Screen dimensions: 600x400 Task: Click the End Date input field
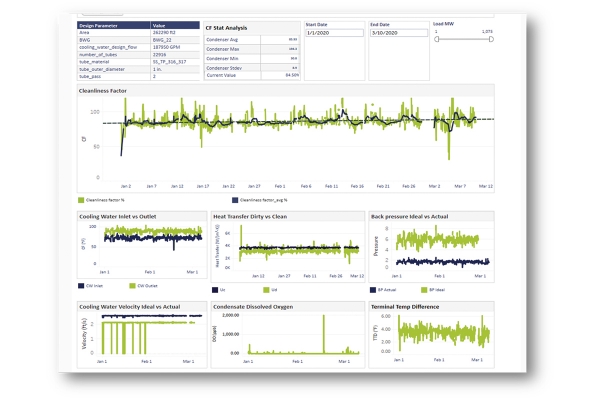(x=399, y=33)
